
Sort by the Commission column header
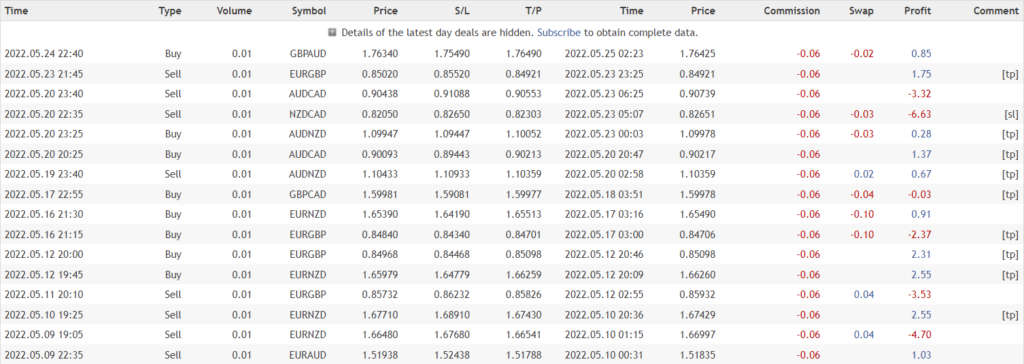pos(792,10)
